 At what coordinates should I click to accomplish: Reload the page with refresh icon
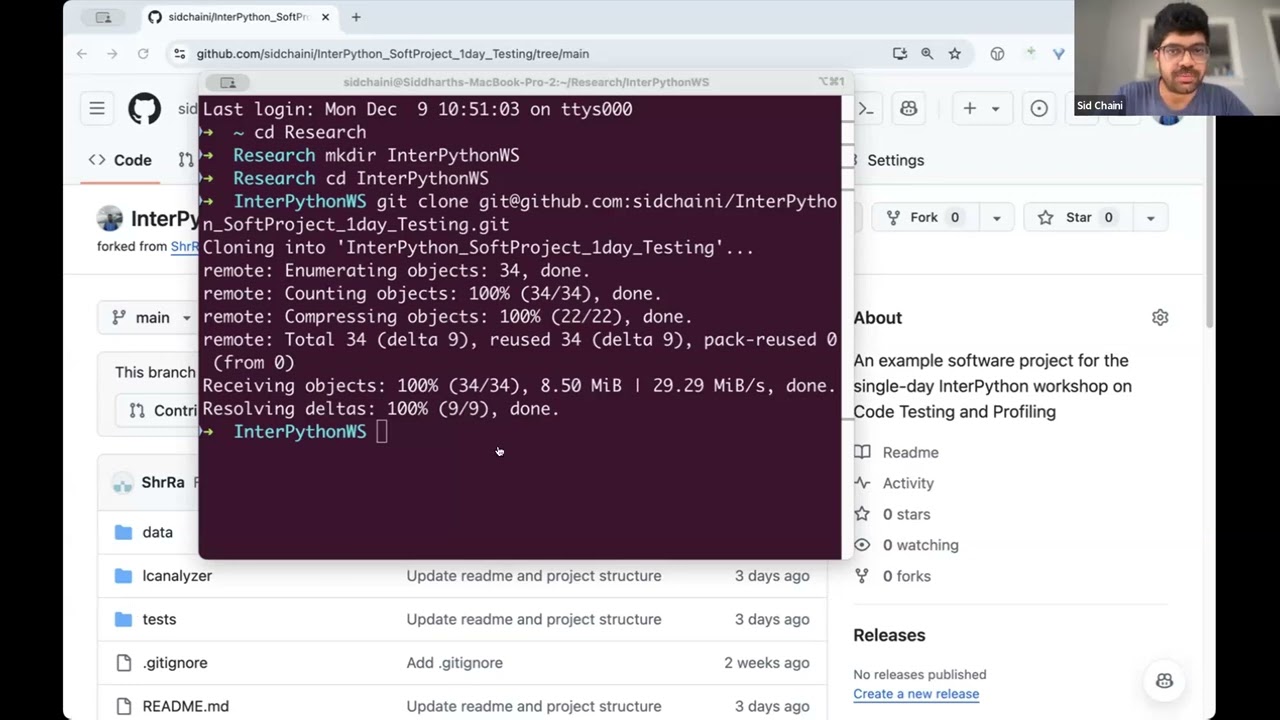pyautogui.click(x=143, y=54)
